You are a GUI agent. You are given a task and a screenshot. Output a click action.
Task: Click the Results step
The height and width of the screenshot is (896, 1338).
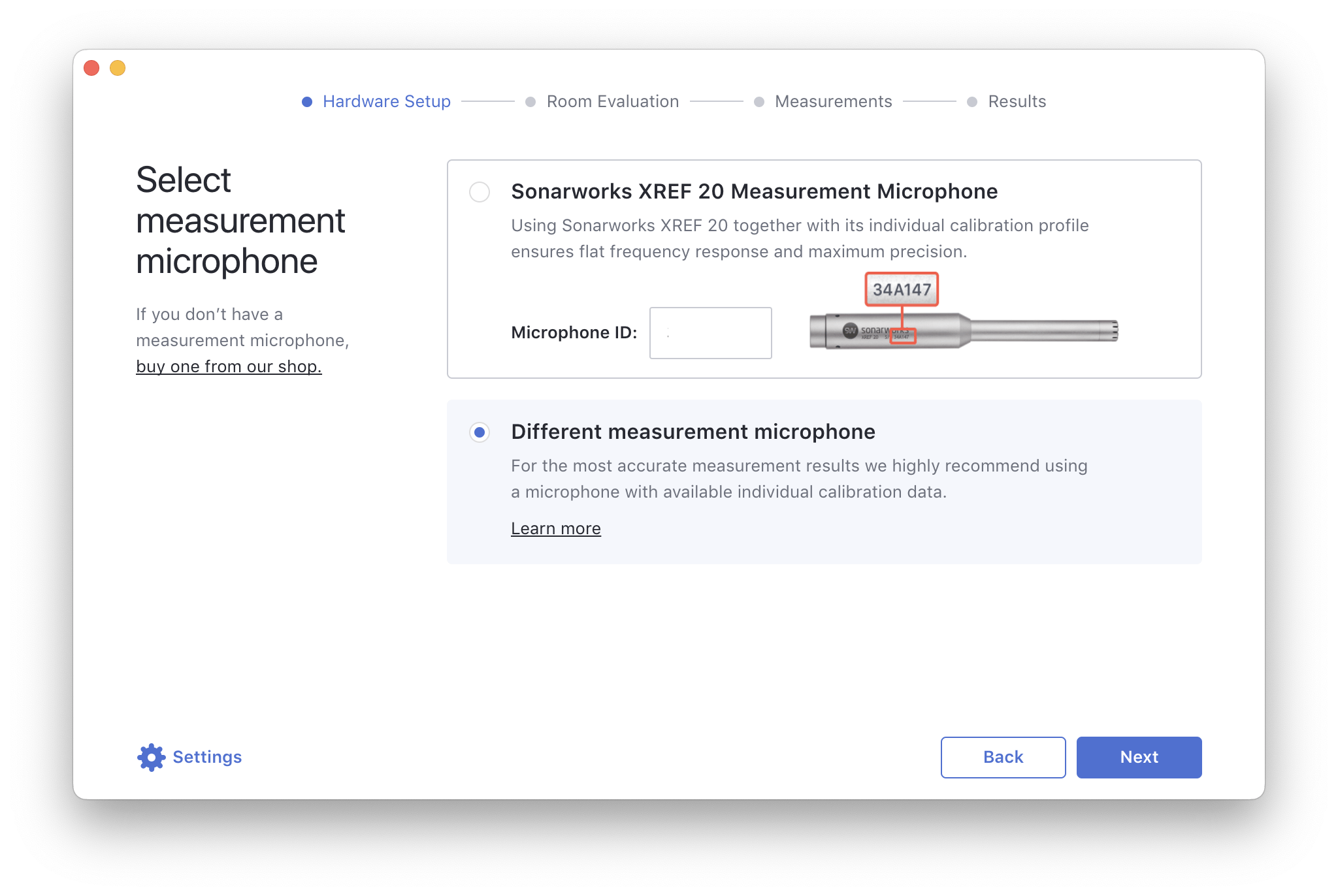coord(1017,101)
